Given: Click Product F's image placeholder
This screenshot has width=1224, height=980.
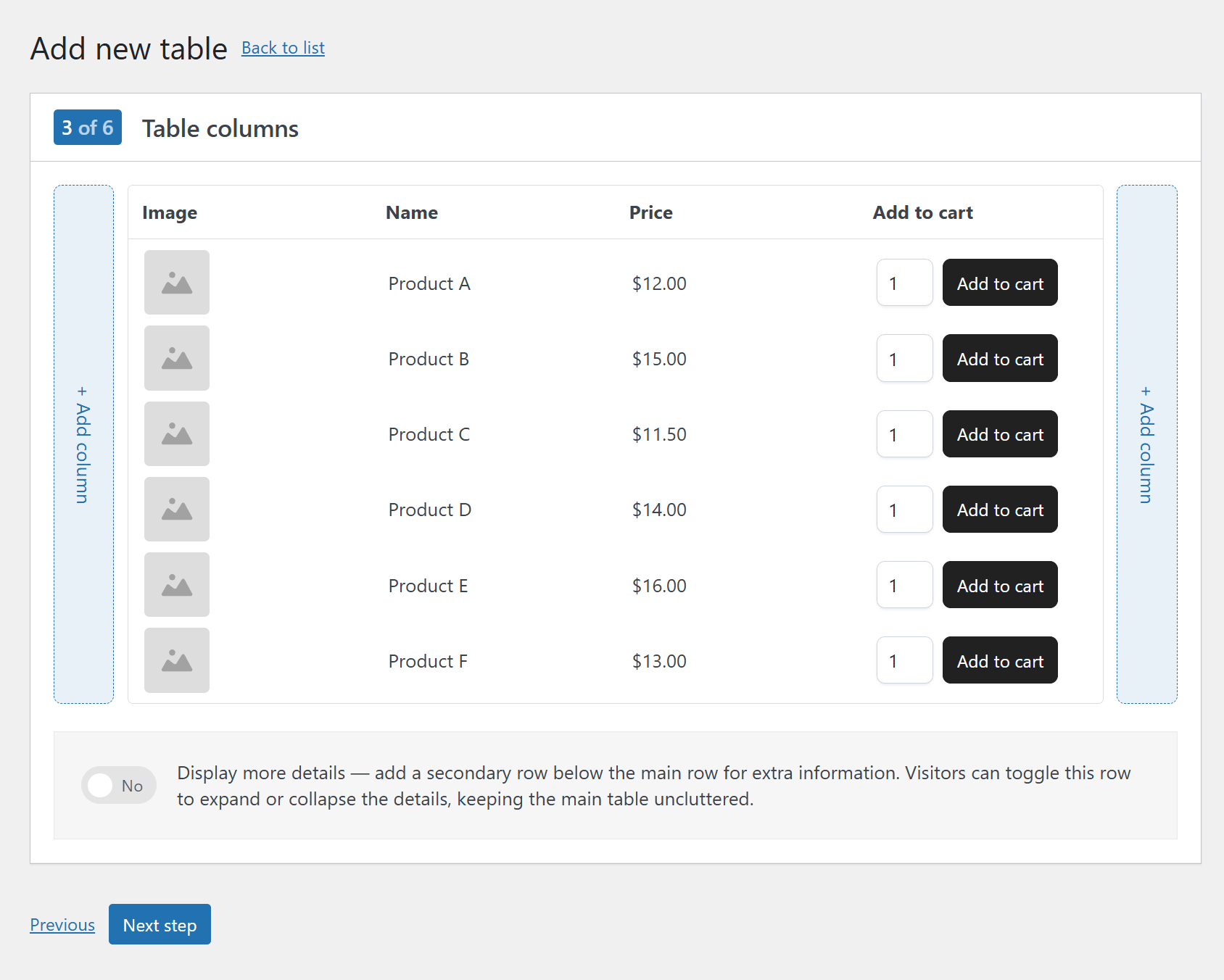Looking at the screenshot, I should pyautogui.click(x=176, y=660).
